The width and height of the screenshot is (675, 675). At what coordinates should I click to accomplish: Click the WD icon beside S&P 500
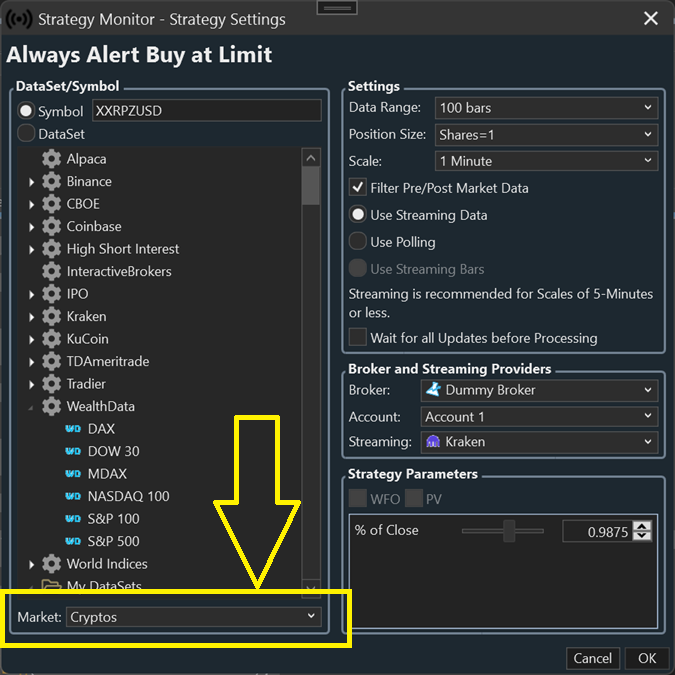[73, 541]
